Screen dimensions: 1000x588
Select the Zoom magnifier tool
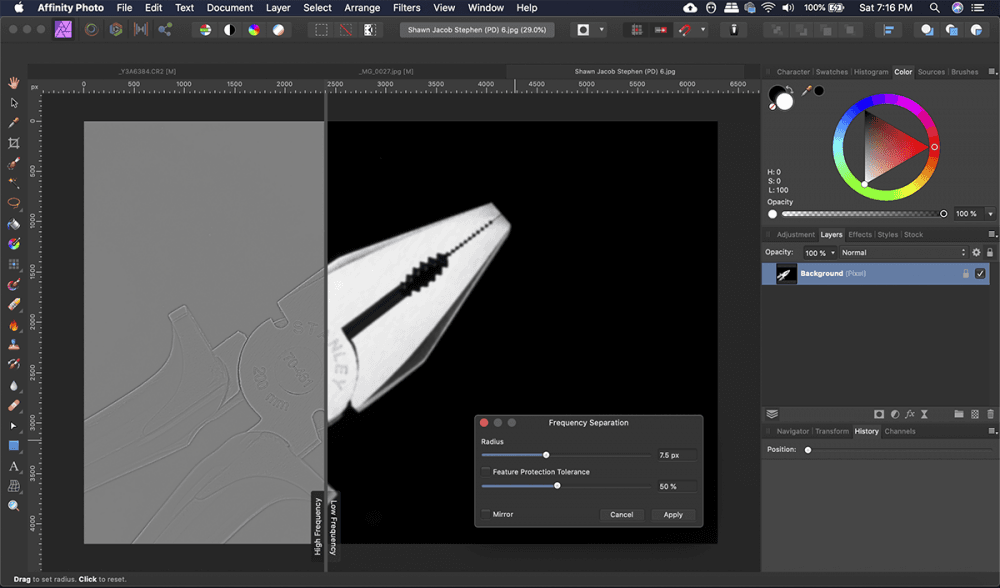coord(14,506)
